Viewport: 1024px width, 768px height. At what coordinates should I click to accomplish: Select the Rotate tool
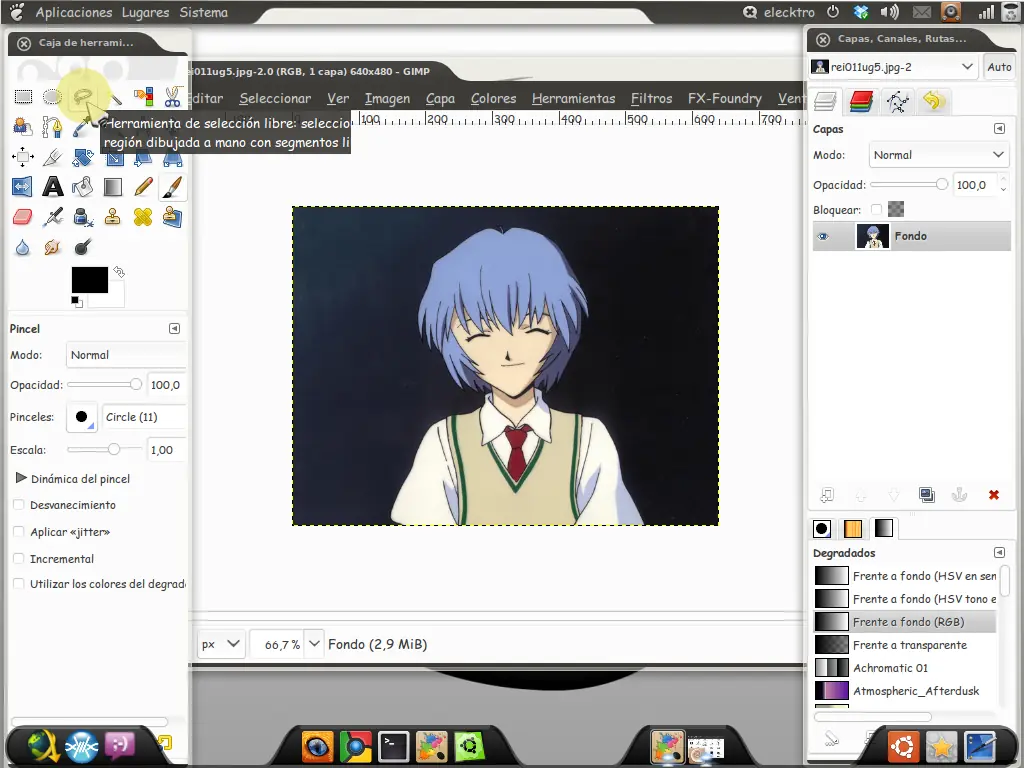(82, 157)
